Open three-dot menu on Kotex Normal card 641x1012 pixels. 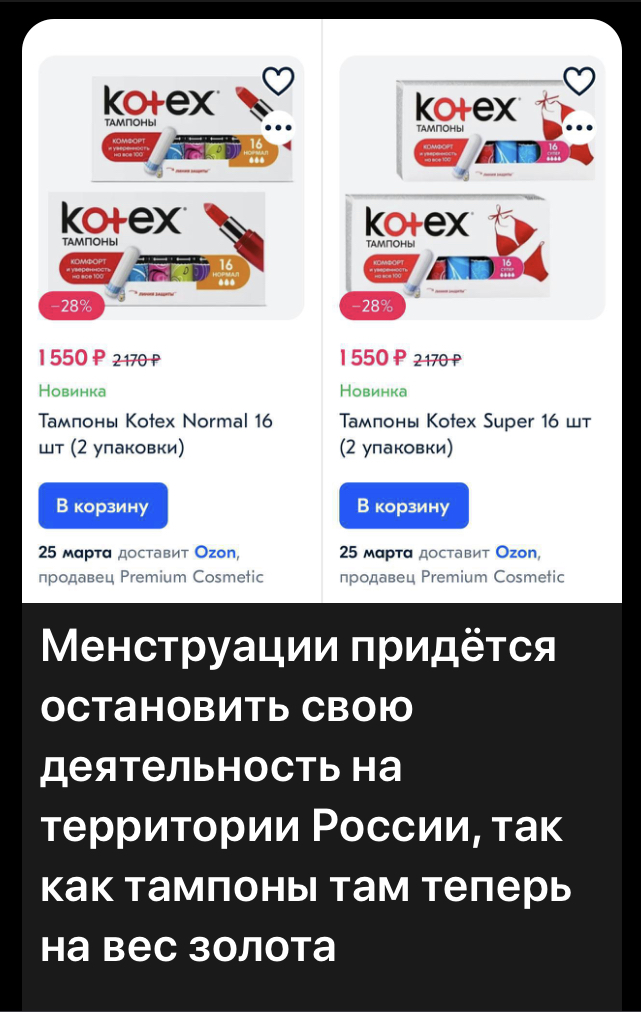pos(278,126)
